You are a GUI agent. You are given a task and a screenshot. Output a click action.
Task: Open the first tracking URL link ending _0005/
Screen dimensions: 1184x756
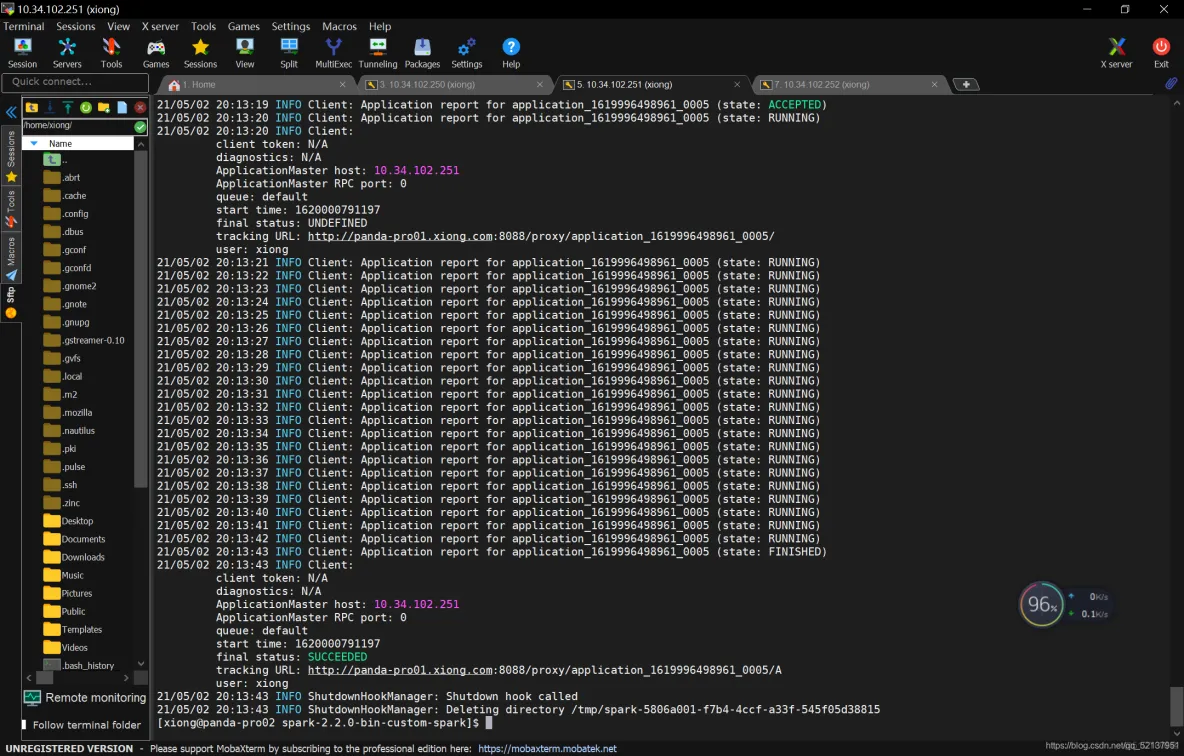point(541,236)
